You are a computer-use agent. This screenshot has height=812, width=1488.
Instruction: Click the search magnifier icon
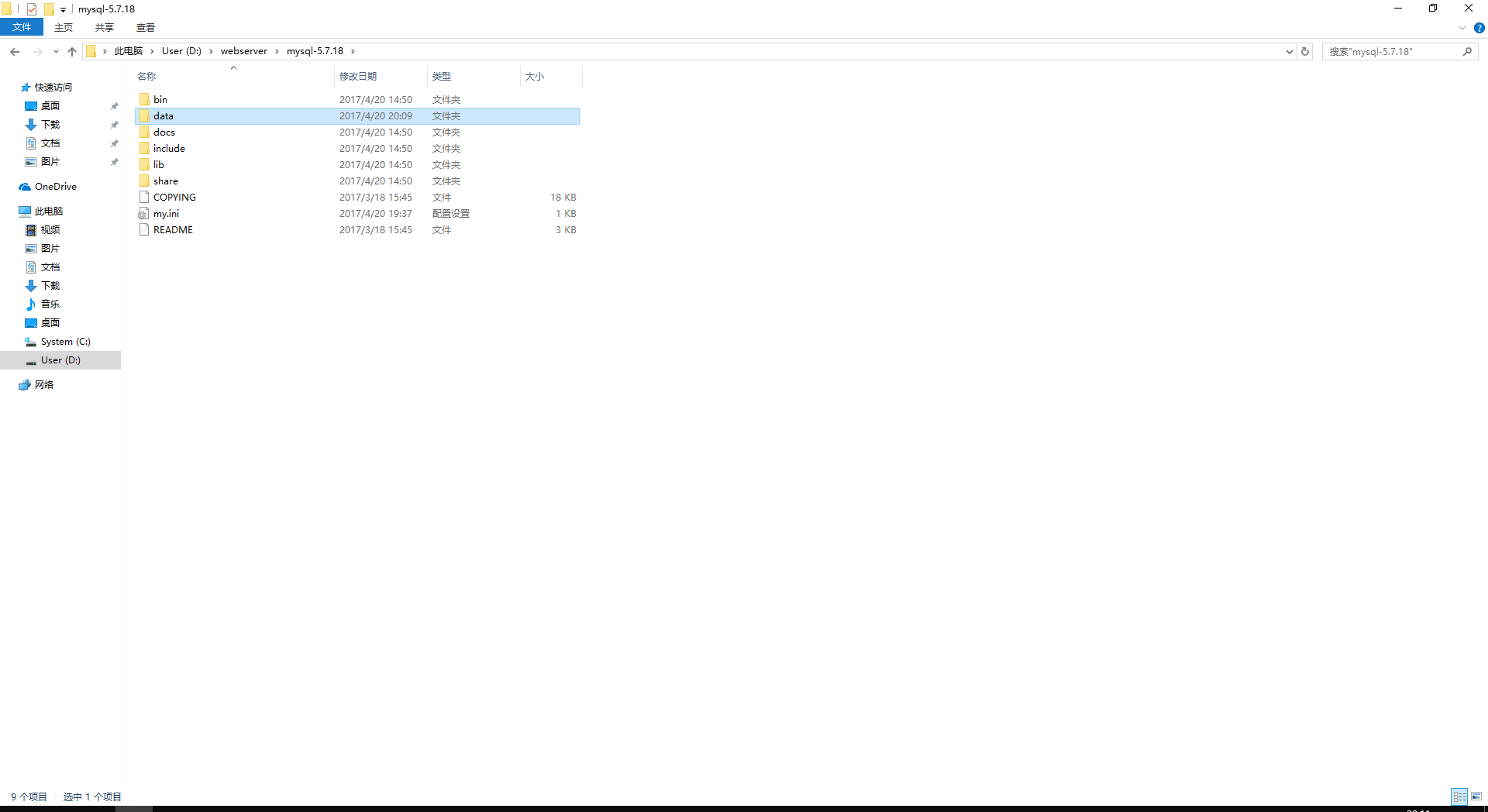[1467, 51]
